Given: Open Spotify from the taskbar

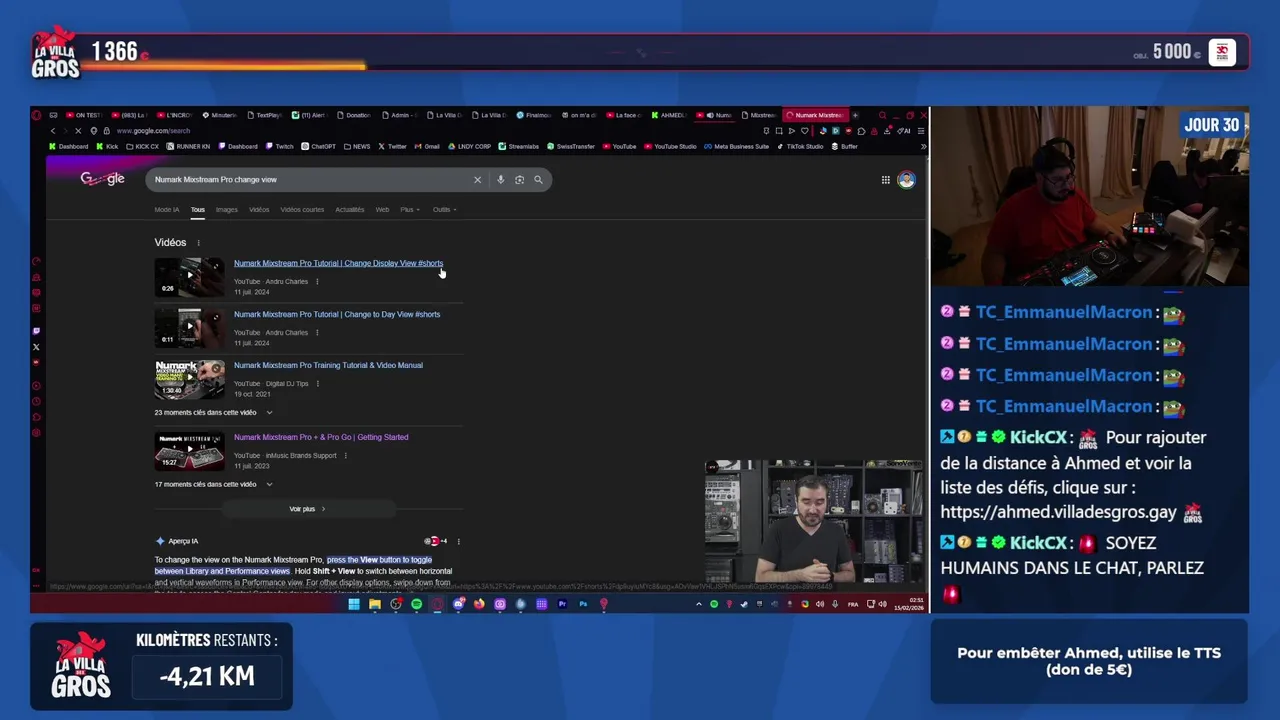Looking at the screenshot, I should 416,604.
